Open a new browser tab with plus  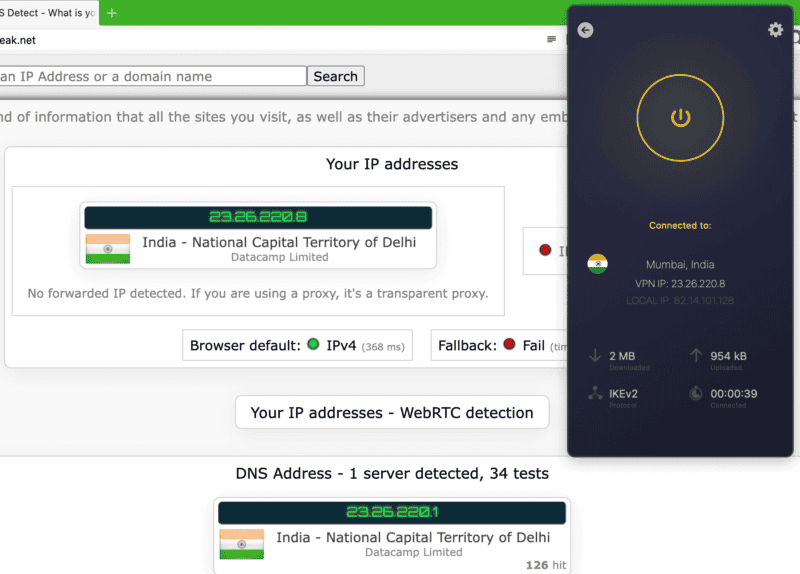[x=112, y=13]
